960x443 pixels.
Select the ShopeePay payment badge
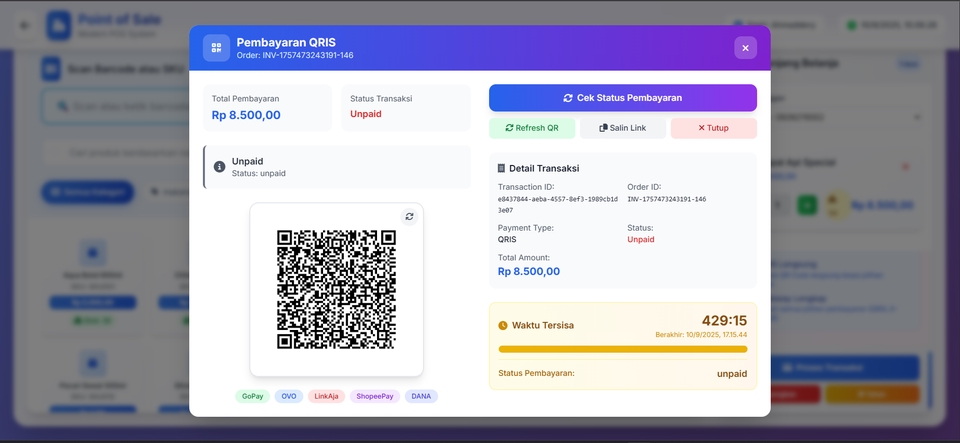click(375, 396)
